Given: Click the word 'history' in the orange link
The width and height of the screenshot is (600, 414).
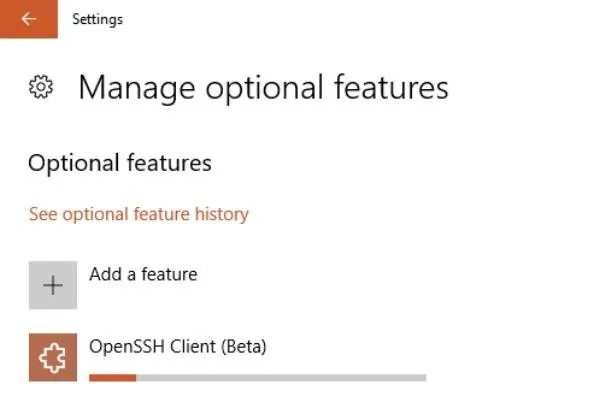Looking at the screenshot, I should [x=222, y=214].
